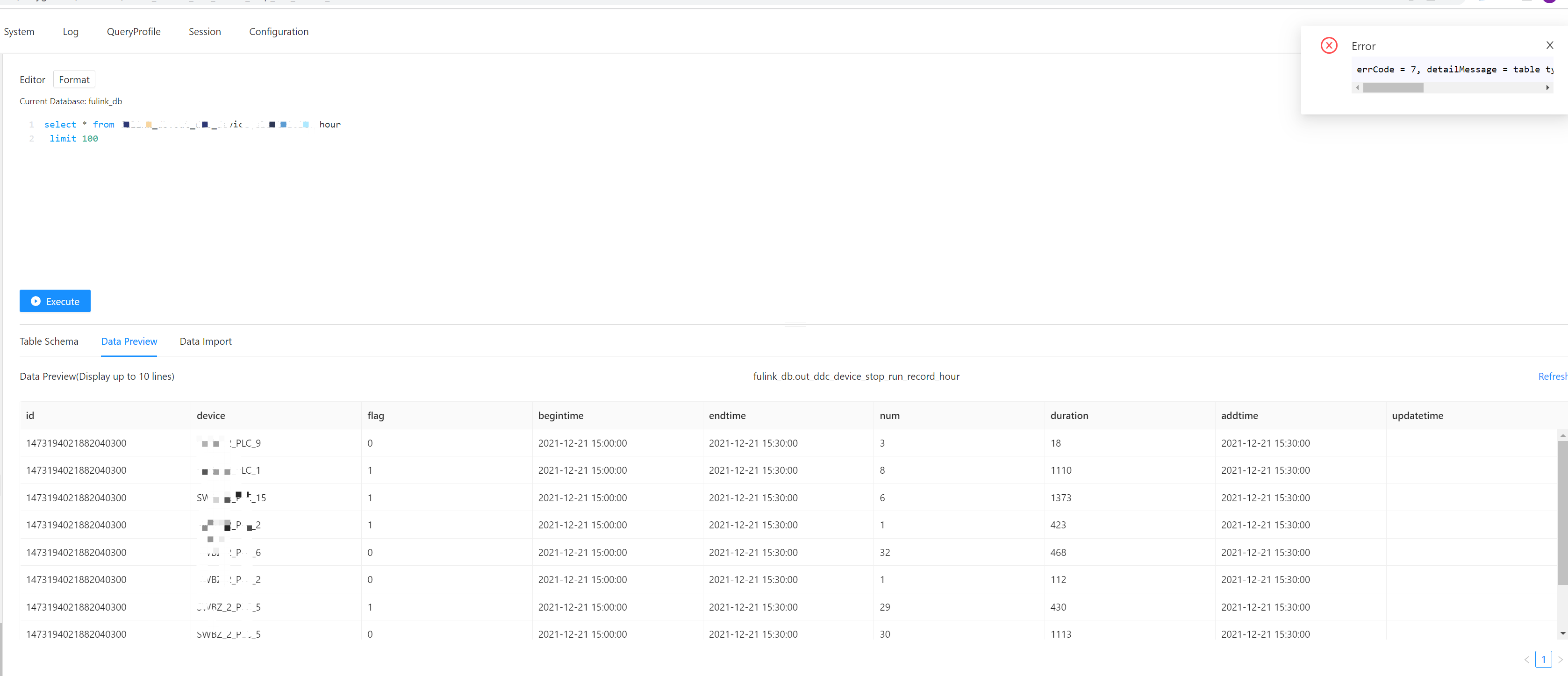The image size is (1568, 676).
Task: Select Session from the top menu
Action: tap(205, 31)
